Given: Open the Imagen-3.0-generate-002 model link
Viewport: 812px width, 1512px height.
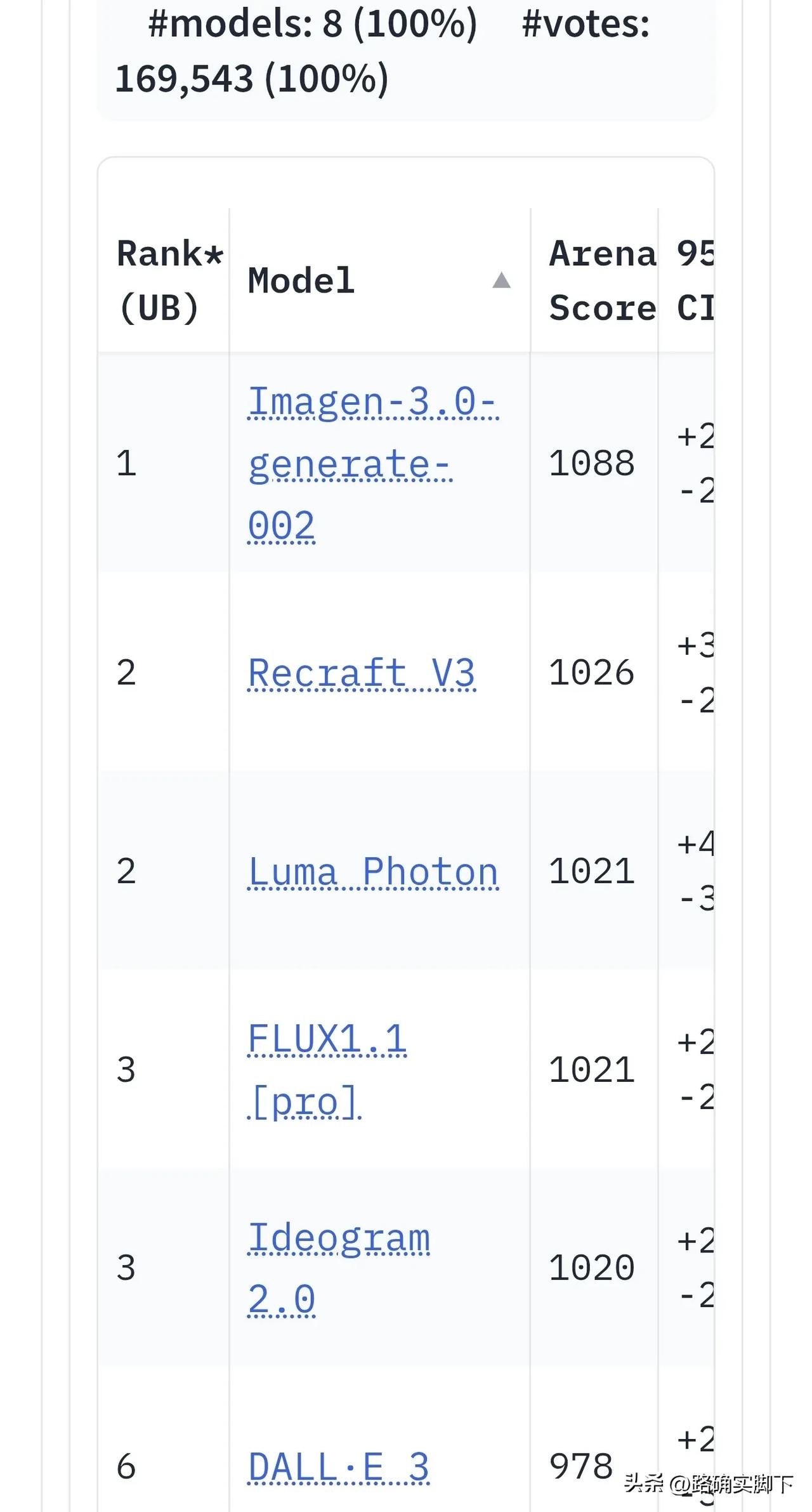Looking at the screenshot, I should coord(372,464).
